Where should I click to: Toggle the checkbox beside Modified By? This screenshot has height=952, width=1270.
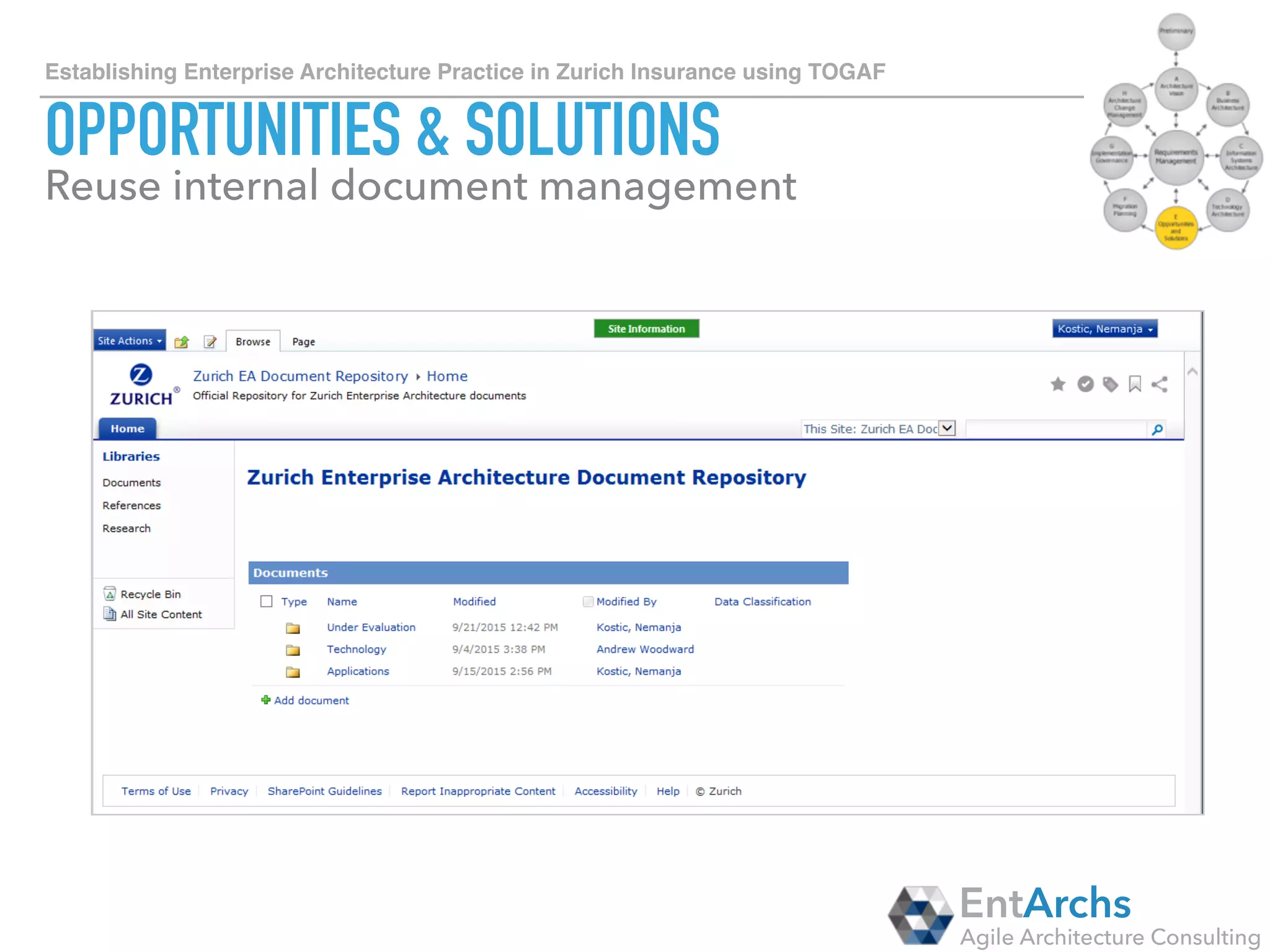click(588, 602)
